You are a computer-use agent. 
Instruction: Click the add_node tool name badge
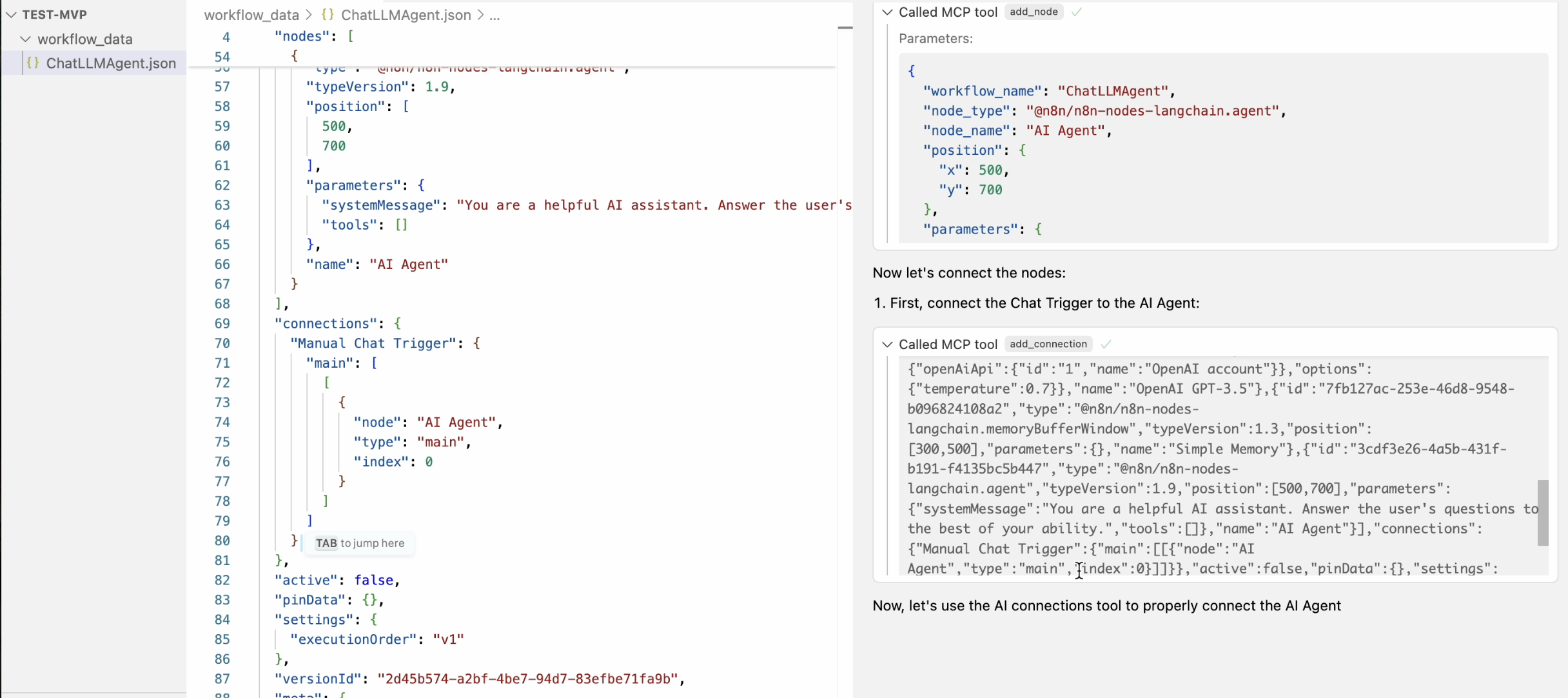[1034, 12]
